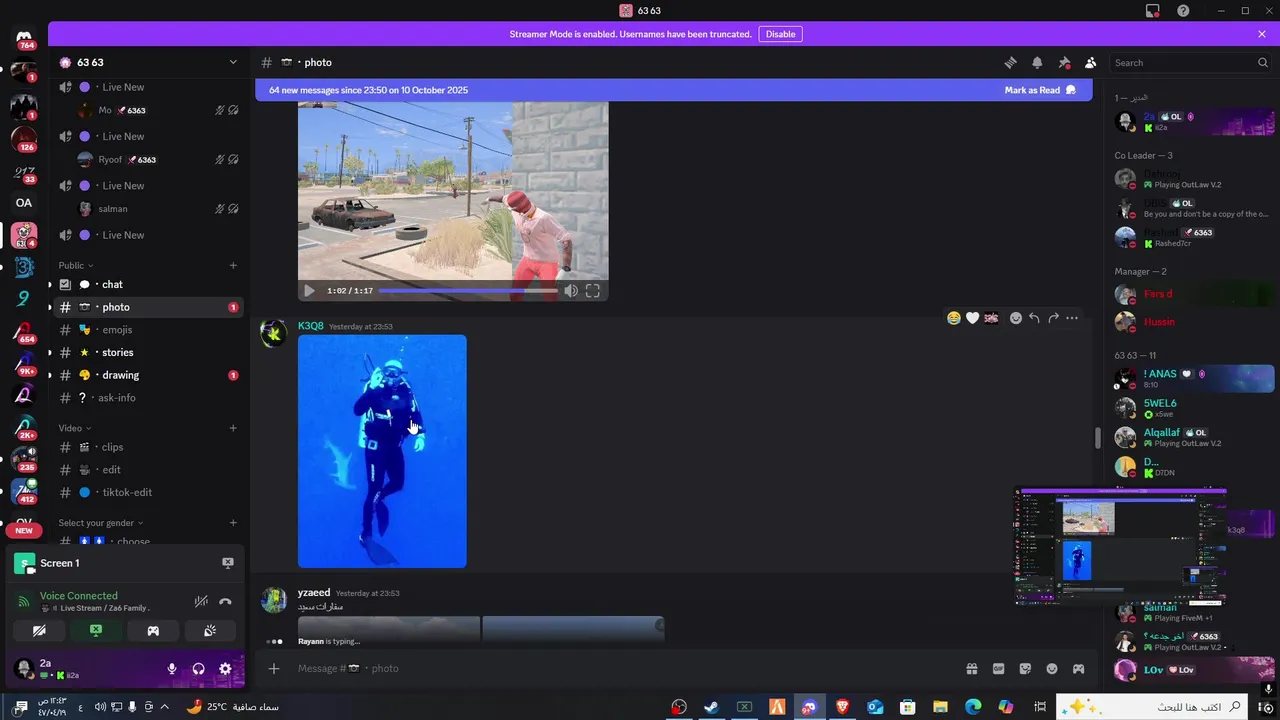Mute the video's volume

570,291
